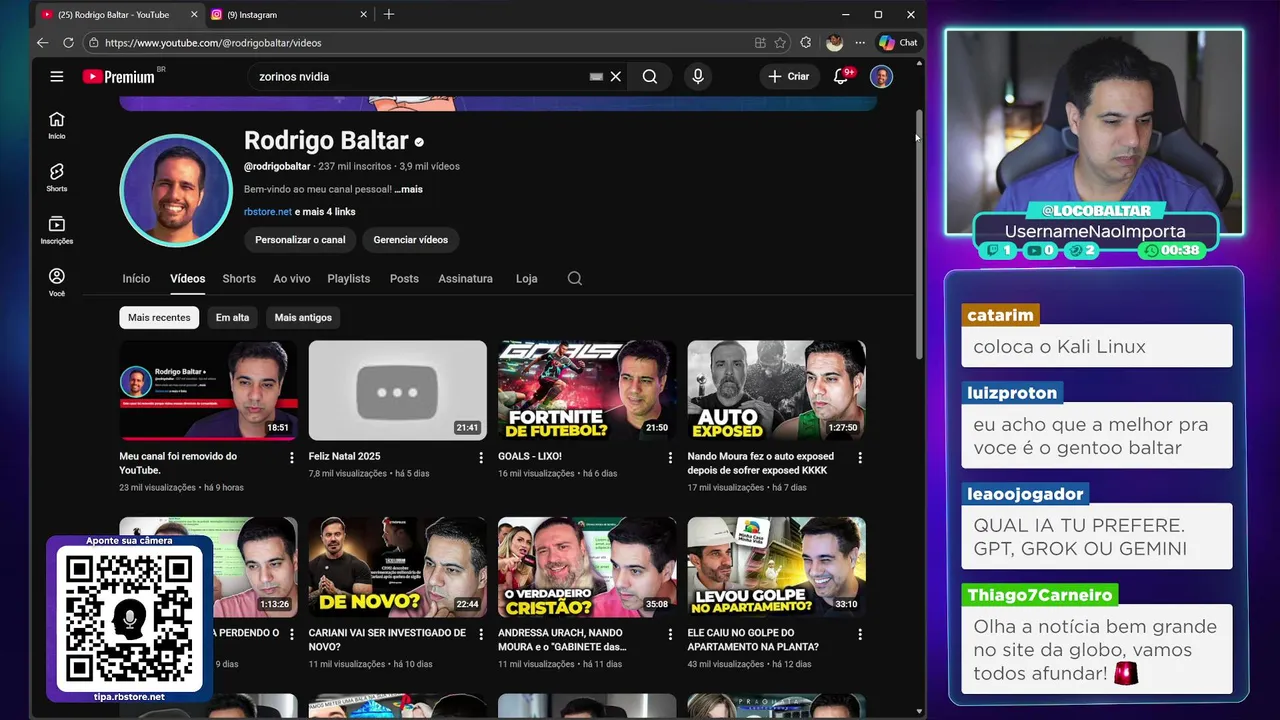This screenshot has width=1280, height=720.
Task: Switch to the Posts channel tab
Action: coord(404,278)
